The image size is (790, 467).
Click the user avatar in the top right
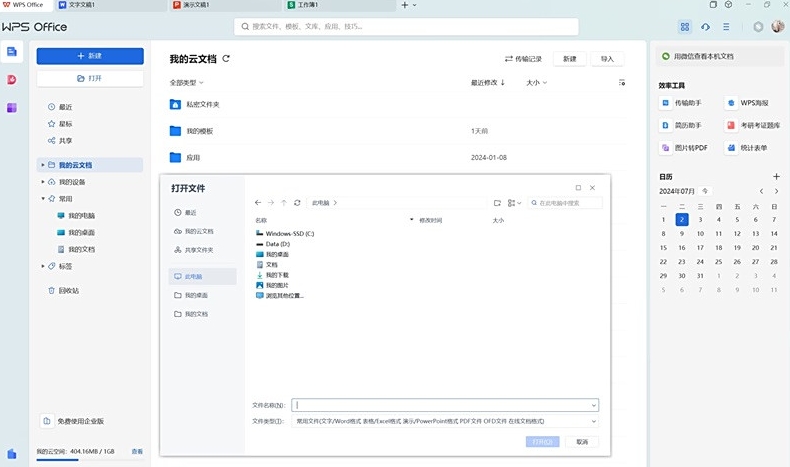tap(777, 27)
